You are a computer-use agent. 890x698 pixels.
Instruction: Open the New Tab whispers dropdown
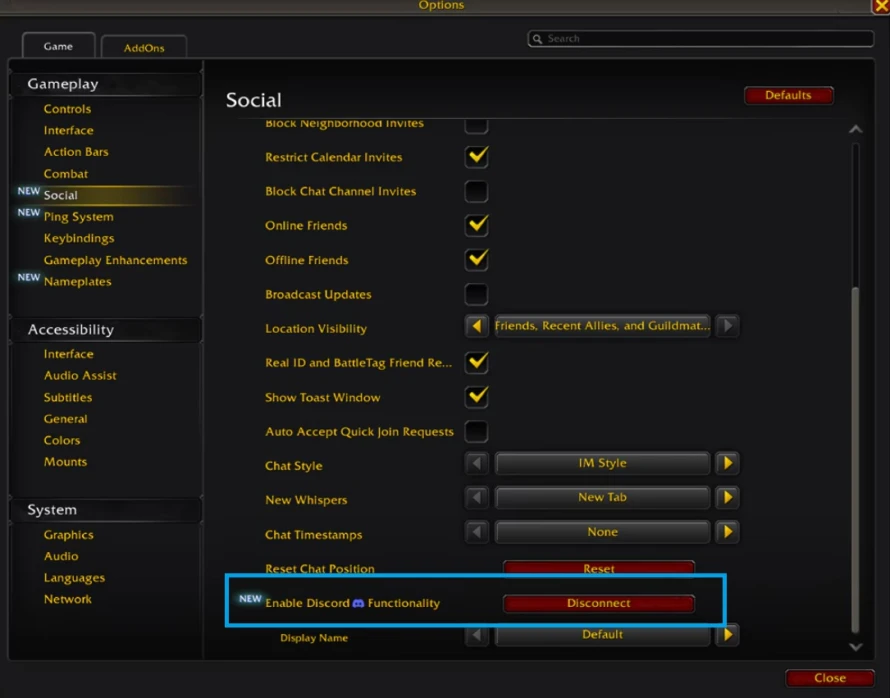[x=602, y=498]
